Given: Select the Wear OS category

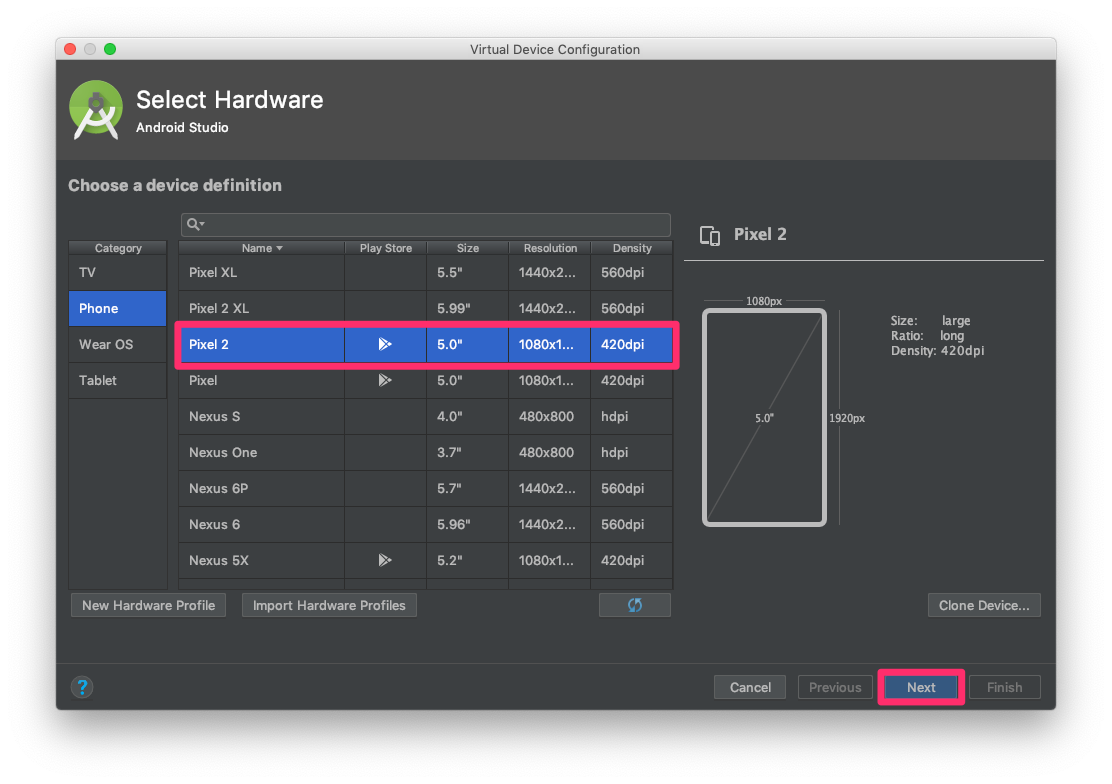Looking at the screenshot, I should 118,344.
